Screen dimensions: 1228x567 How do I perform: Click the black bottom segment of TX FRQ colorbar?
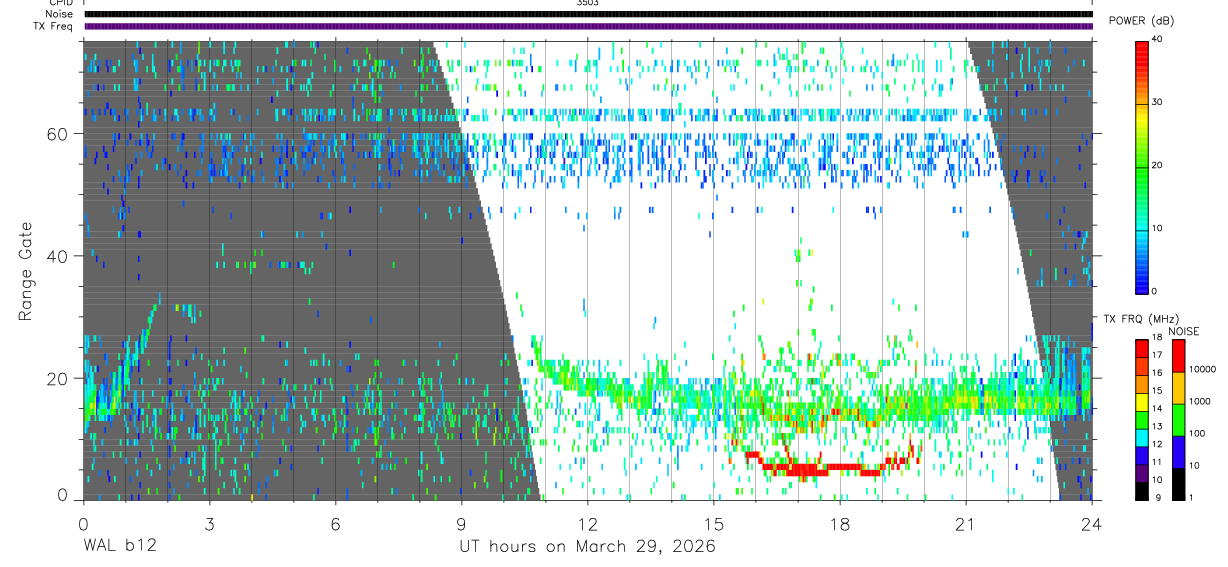click(x=1142, y=491)
